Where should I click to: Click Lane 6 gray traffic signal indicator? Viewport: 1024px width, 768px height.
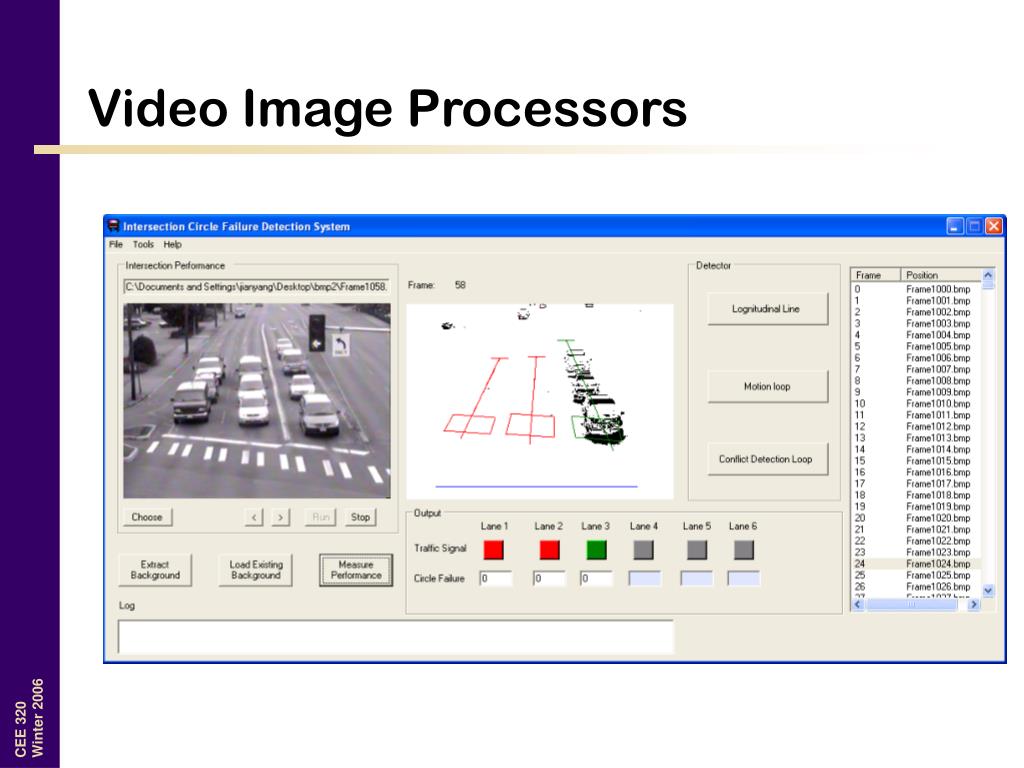(x=744, y=550)
